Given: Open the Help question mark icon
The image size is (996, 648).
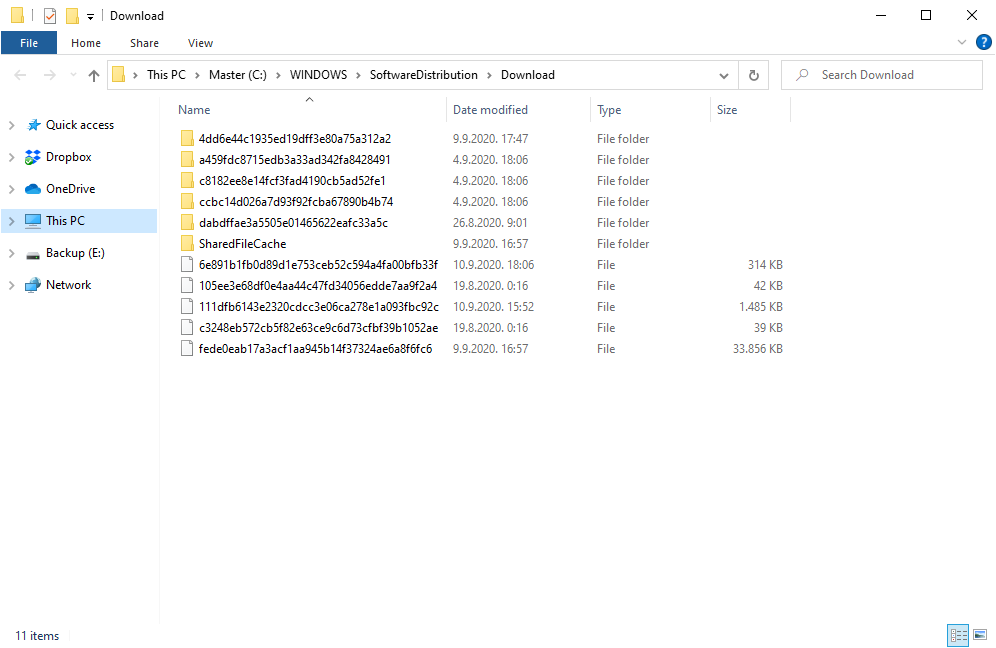Looking at the screenshot, I should point(983,43).
